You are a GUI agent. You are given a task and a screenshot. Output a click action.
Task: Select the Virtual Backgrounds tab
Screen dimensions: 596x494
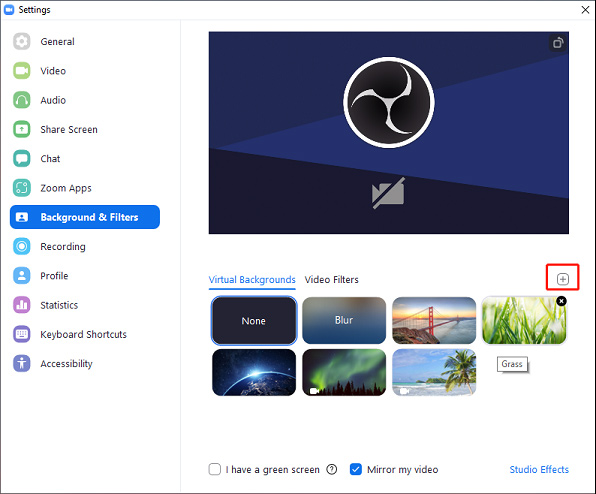[x=252, y=280]
